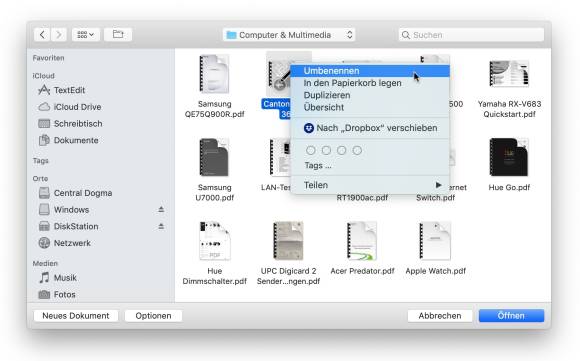Create a new folder via toolbar icon
This screenshot has height=361, width=580.
[x=118, y=35]
